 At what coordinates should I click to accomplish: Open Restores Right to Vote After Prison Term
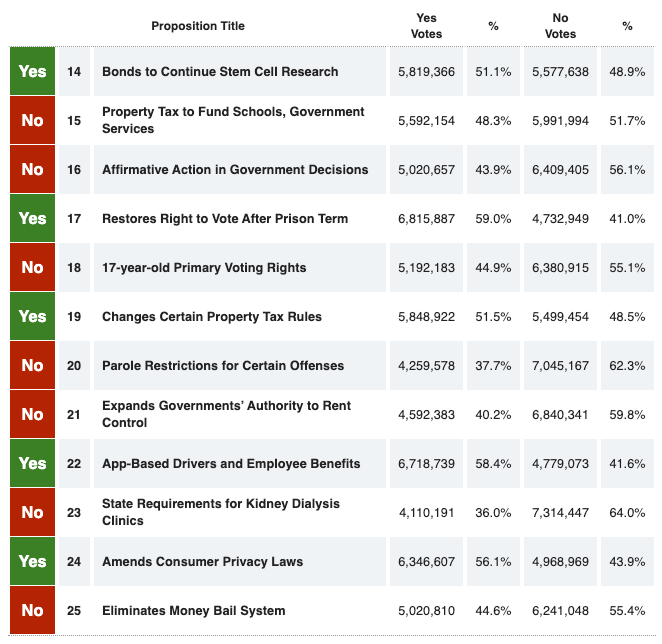225,219
